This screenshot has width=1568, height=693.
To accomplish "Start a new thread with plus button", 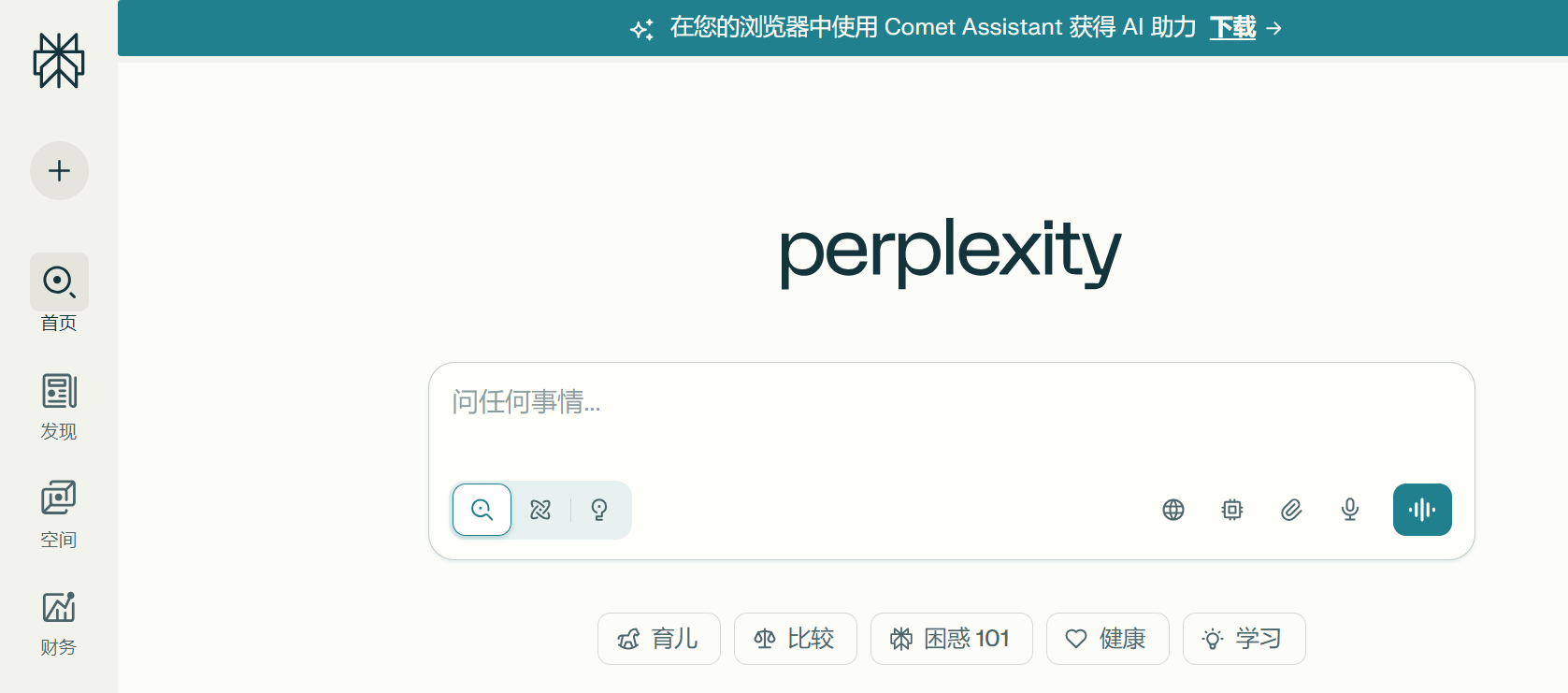I will point(59,170).
